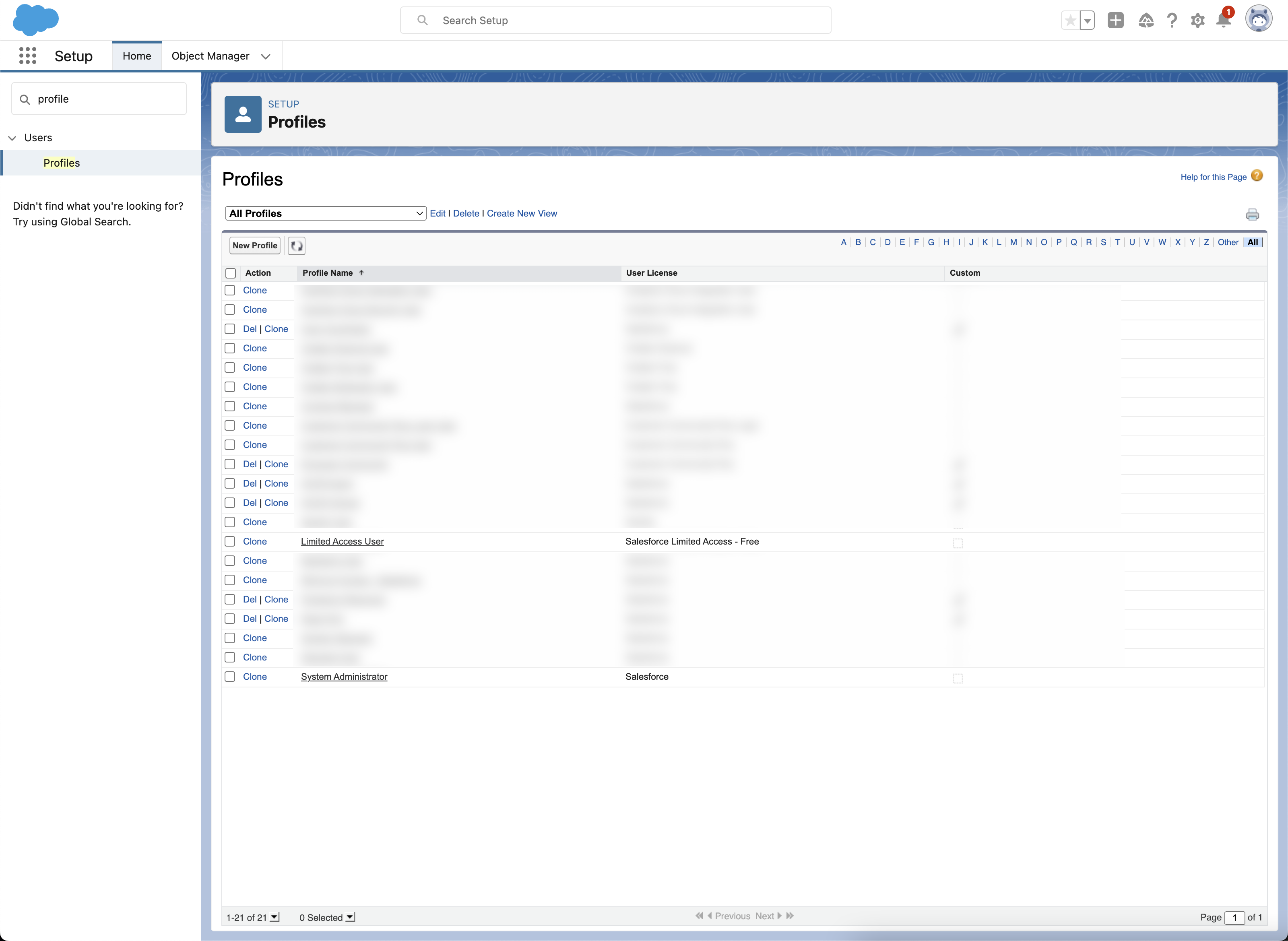Filter profiles by letter Z
Image resolution: width=1288 pixels, height=941 pixels.
[1206, 242]
